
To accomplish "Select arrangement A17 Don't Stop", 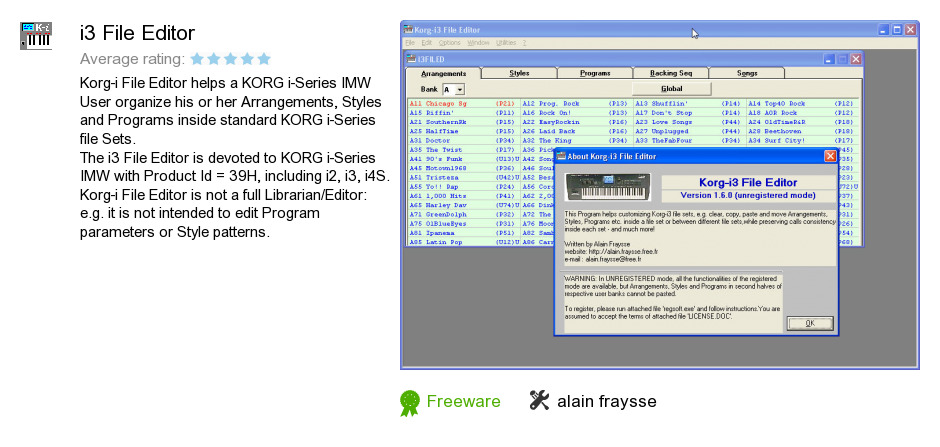I will tap(689, 113).
